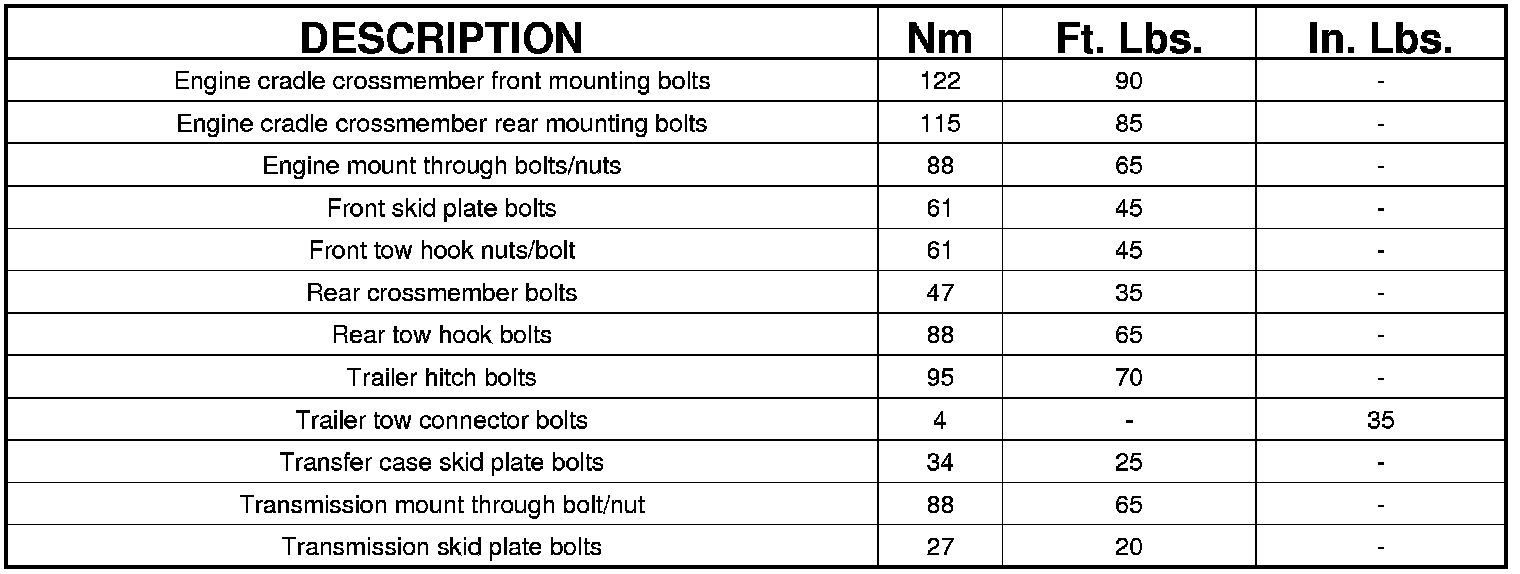Click Front tow hook nuts/bolt description
The width and height of the screenshot is (1520, 574).
pyautogui.click(x=442, y=250)
